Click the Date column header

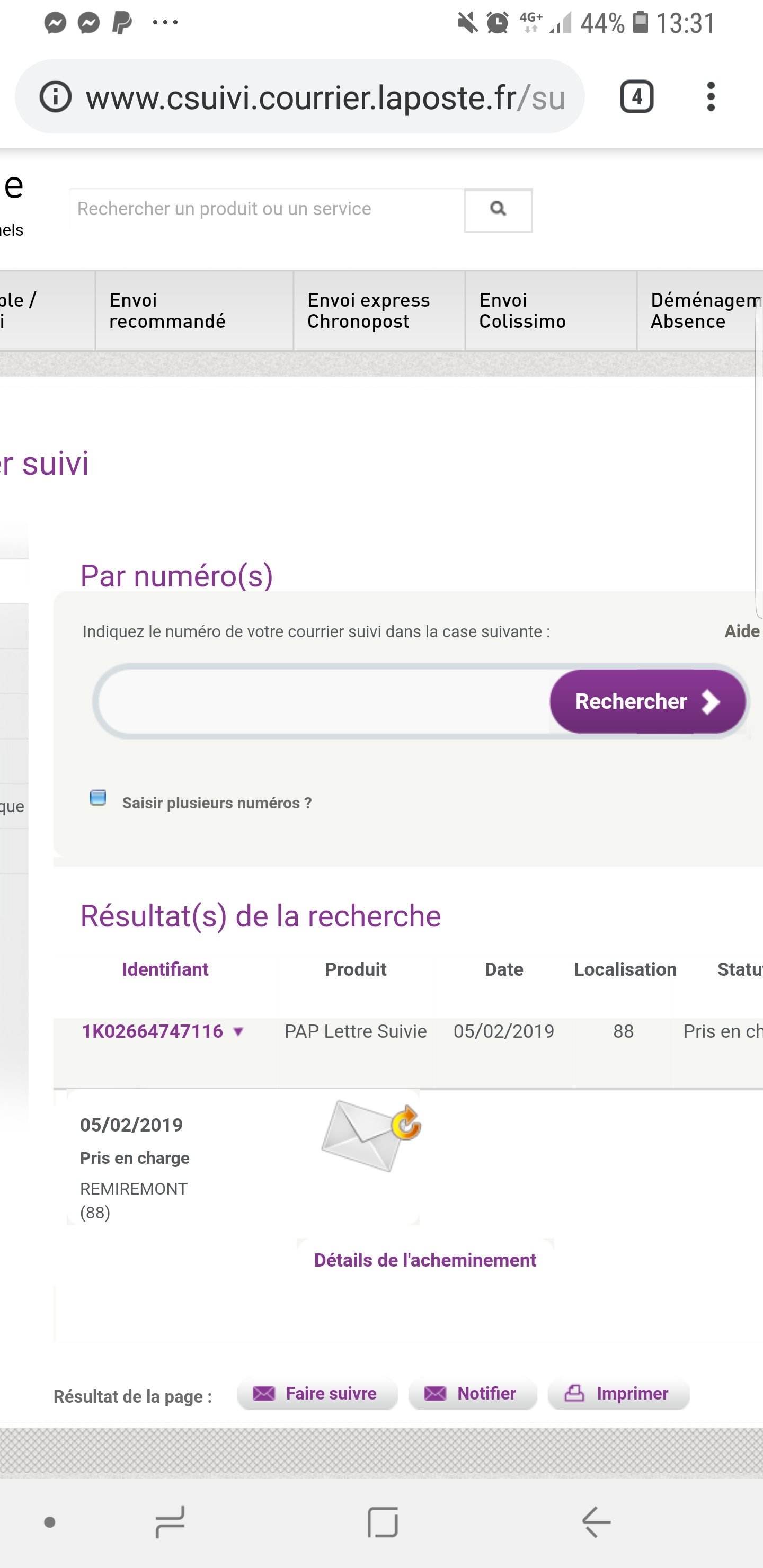point(503,969)
